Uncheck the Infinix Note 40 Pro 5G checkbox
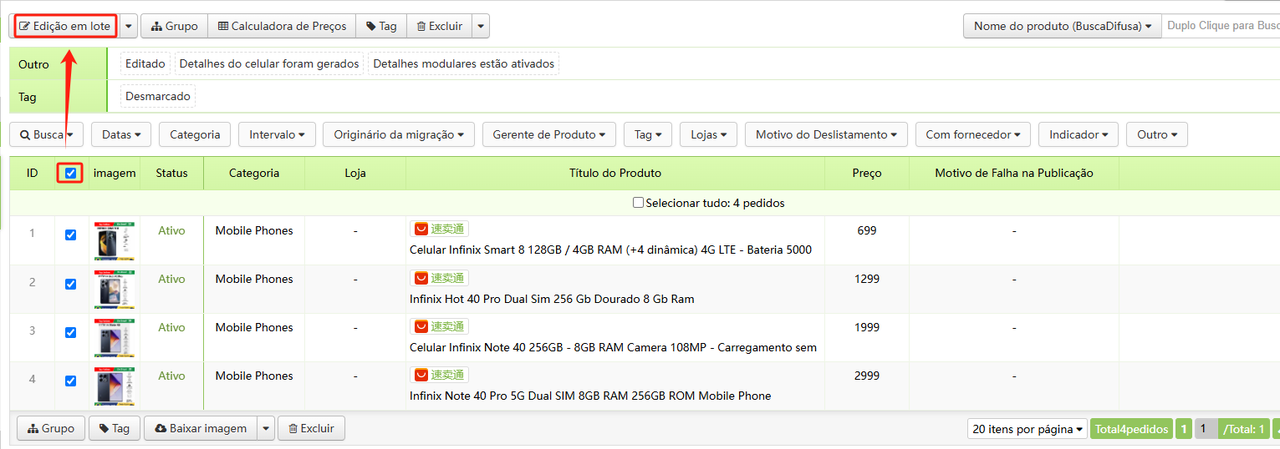This screenshot has height=449, width=1280. (x=70, y=381)
